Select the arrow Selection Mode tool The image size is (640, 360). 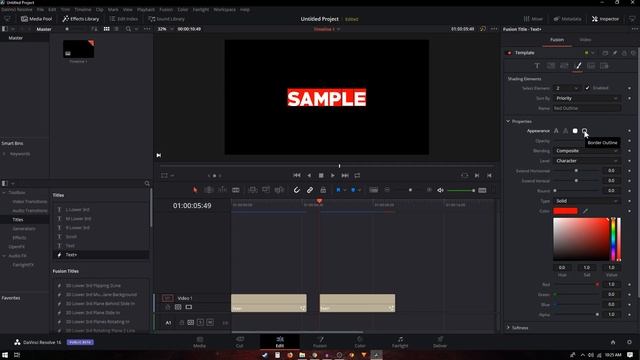click(195, 190)
